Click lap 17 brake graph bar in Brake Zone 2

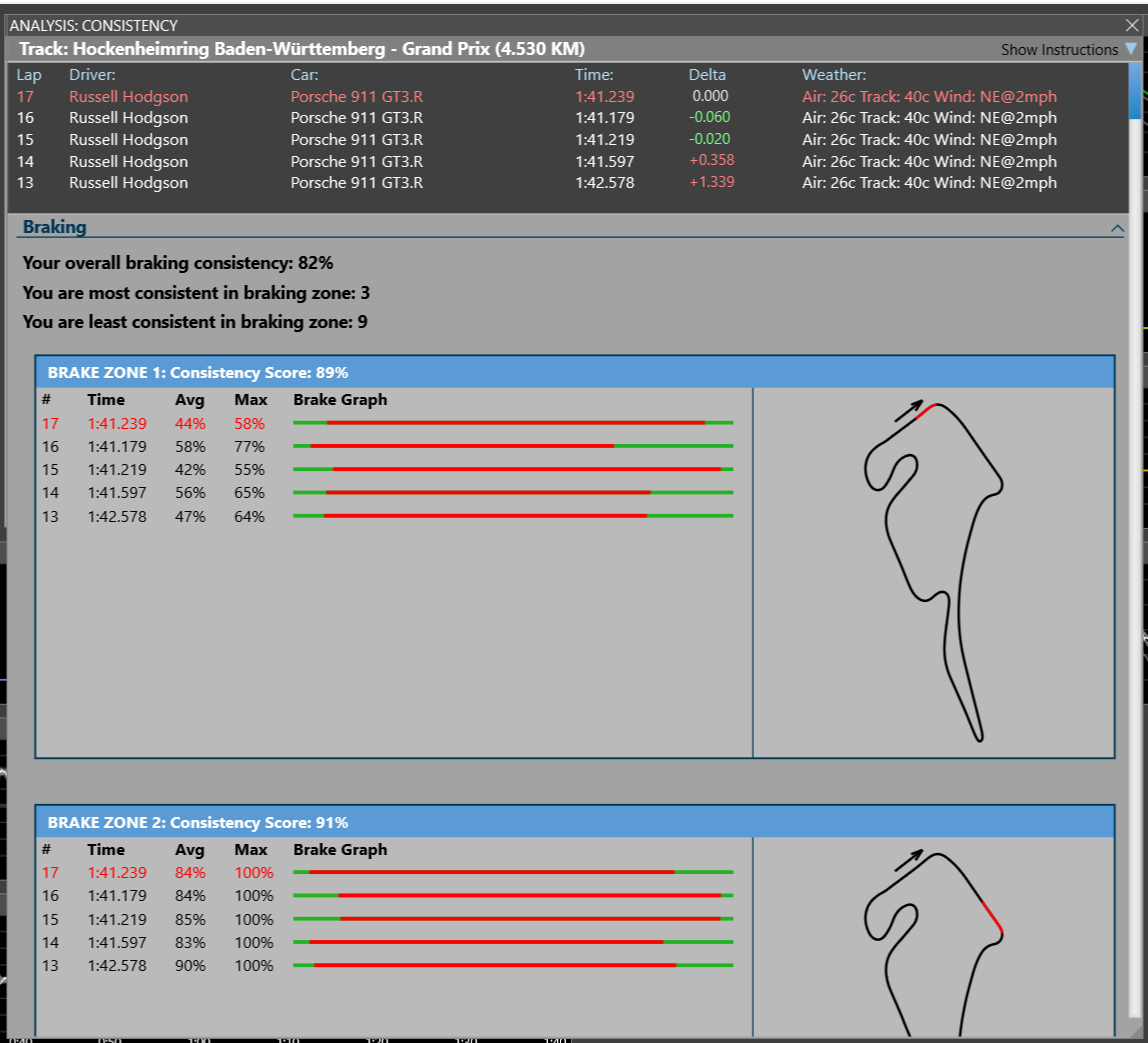tap(513, 872)
